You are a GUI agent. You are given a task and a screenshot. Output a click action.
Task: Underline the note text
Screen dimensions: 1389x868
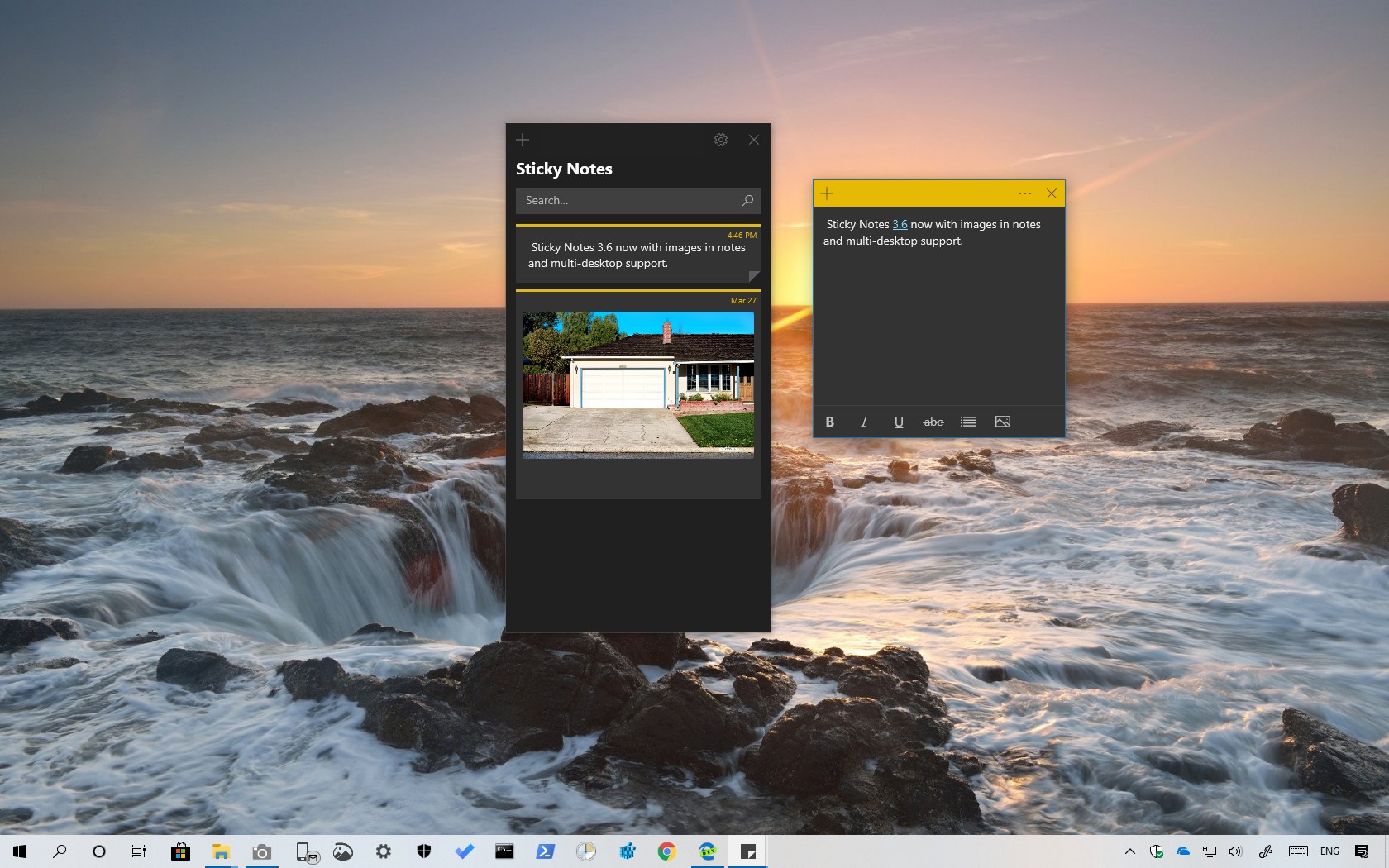click(899, 422)
